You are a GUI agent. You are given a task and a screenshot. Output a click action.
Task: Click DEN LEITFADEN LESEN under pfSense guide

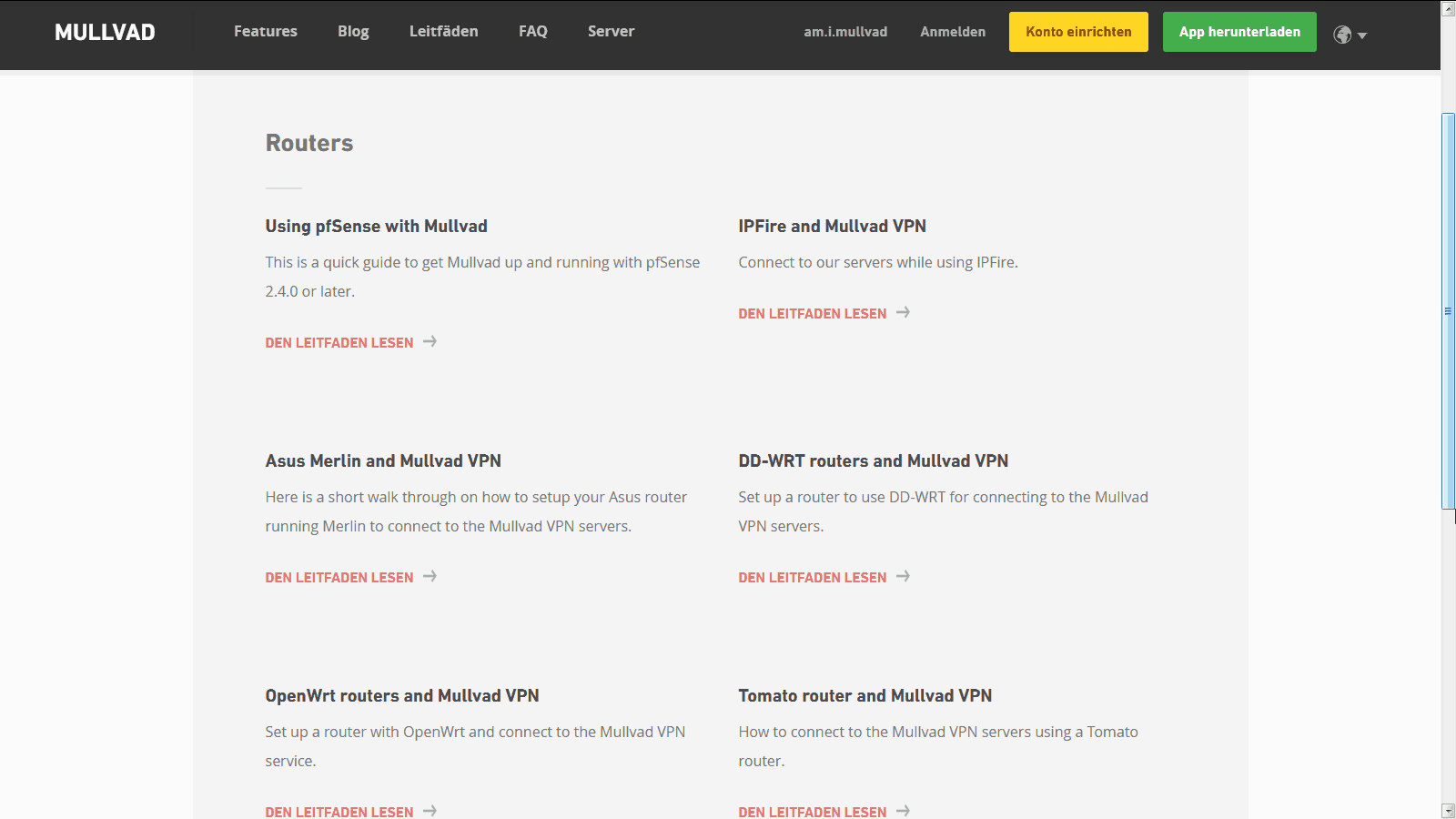(339, 342)
